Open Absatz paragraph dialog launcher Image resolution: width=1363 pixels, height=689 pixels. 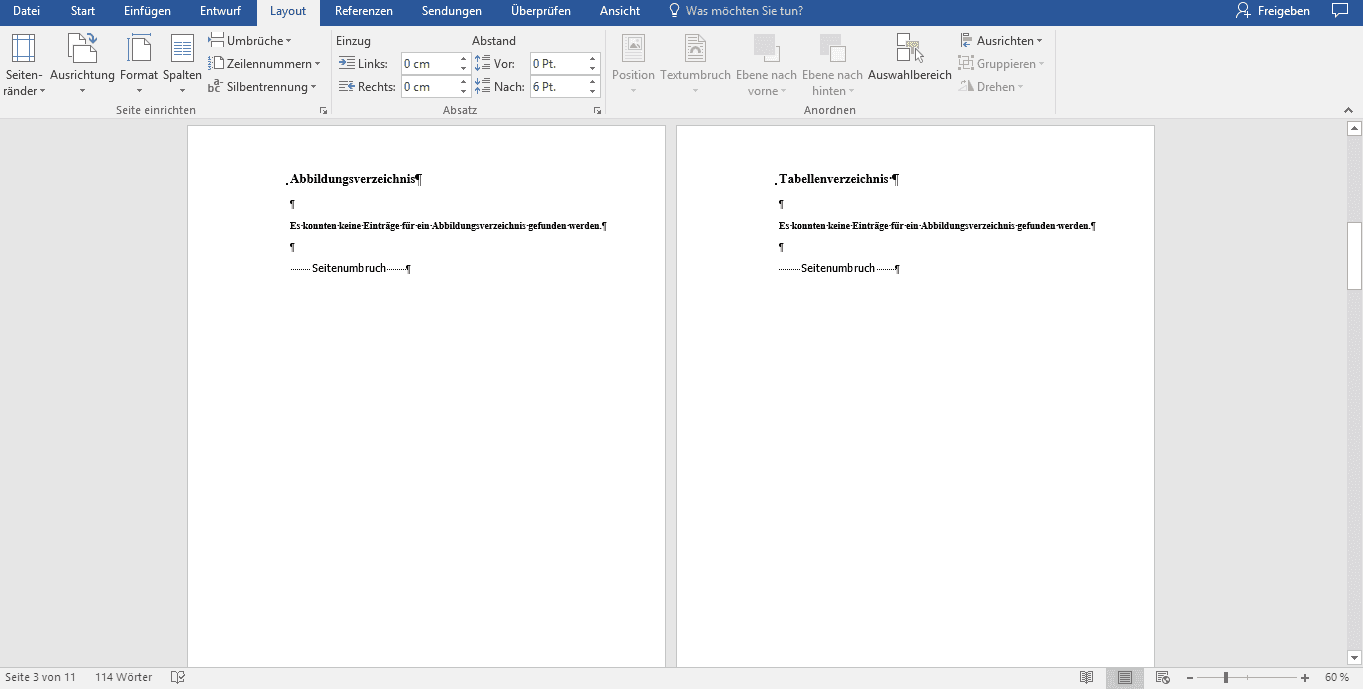click(597, 111)
